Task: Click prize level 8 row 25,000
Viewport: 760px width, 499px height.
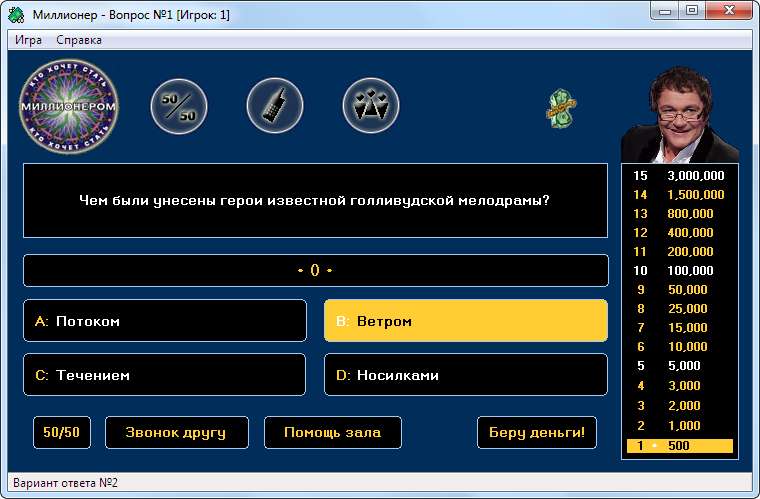Action: pyautogui.click(x=680, y=309)
